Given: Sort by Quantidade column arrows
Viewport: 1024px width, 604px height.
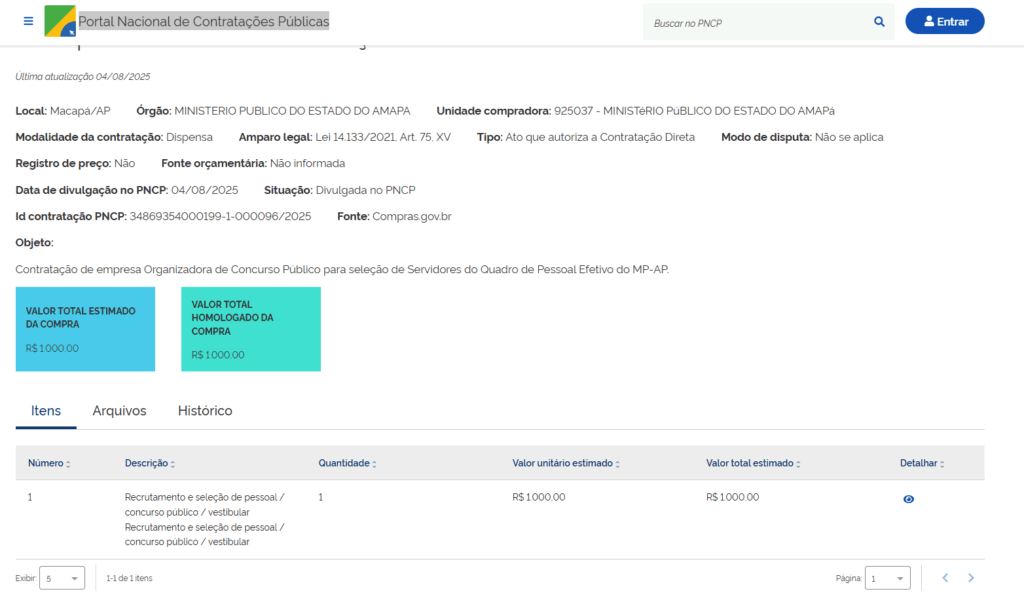Looking at the screenshot, I should 376,464.
